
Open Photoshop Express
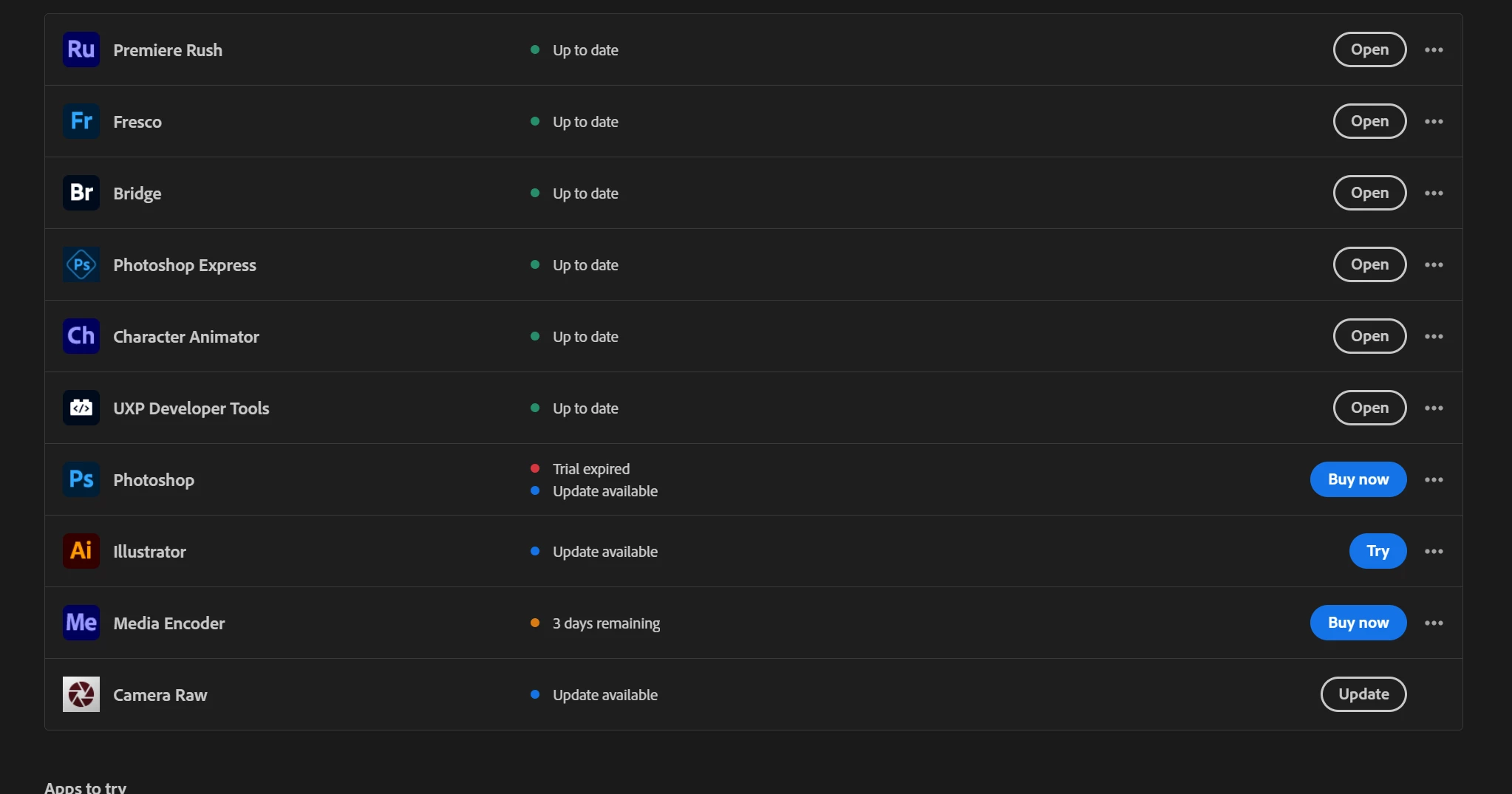coord(1369,264)
